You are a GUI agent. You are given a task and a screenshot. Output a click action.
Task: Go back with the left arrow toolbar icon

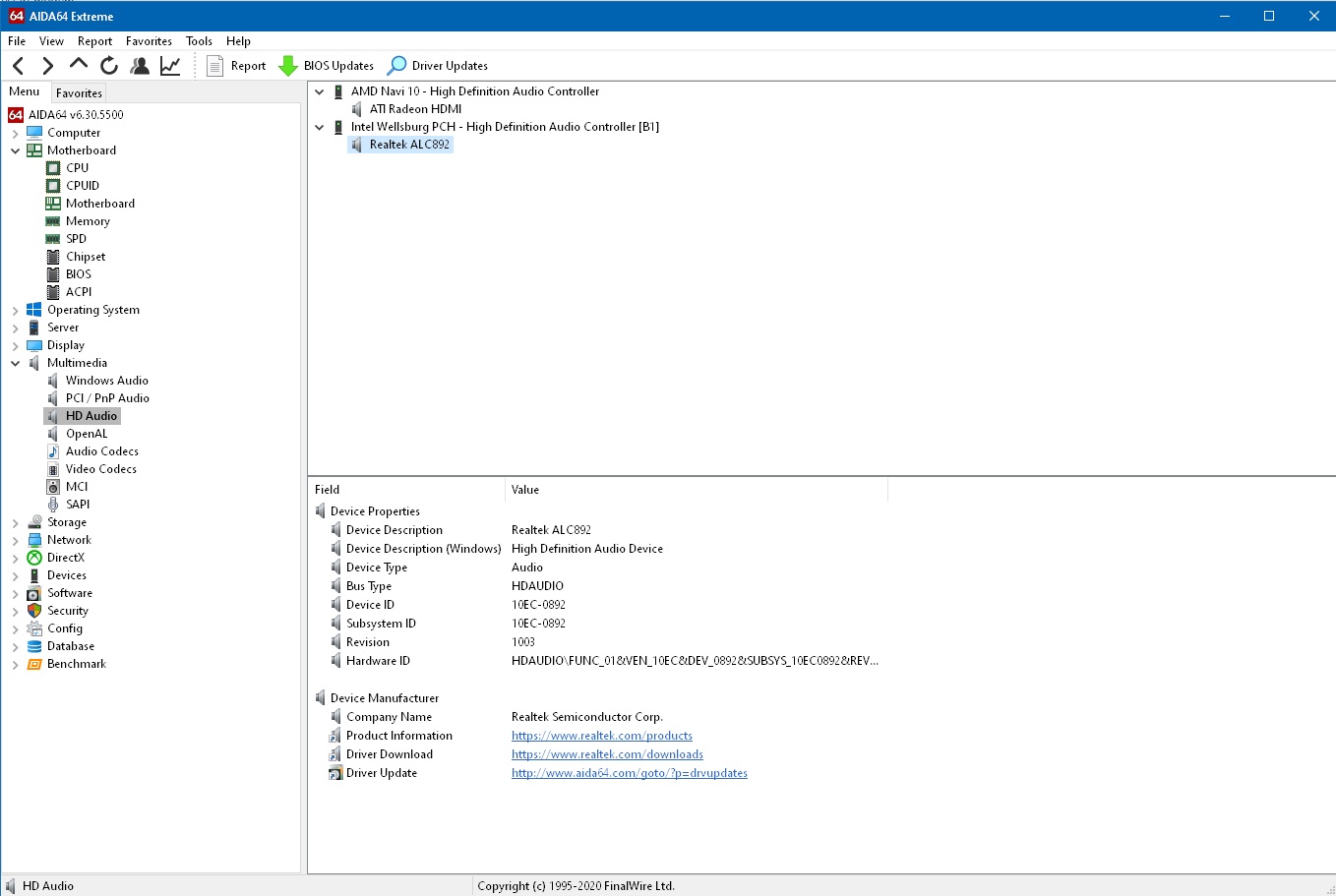pyautogui.click(x=19, y=66)
